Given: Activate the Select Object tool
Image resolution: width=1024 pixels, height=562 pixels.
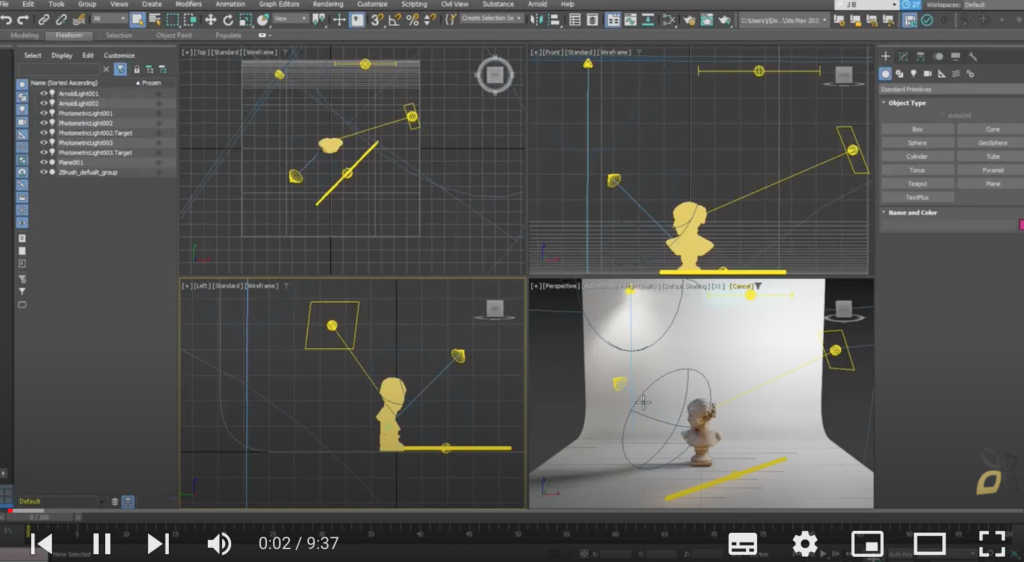Looking at the screenshot, I should pyautogui.click(x=137, y=20).
